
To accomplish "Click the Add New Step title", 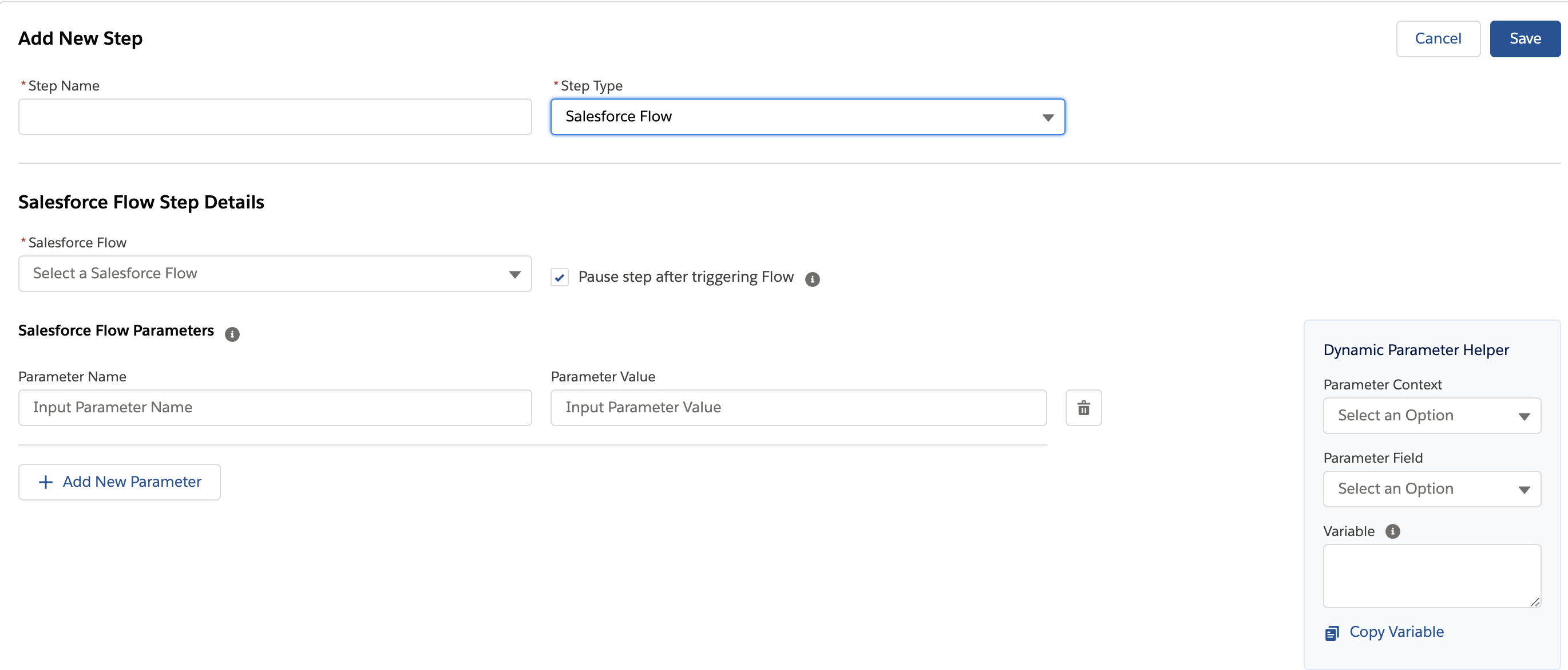I will coord(80,38).
